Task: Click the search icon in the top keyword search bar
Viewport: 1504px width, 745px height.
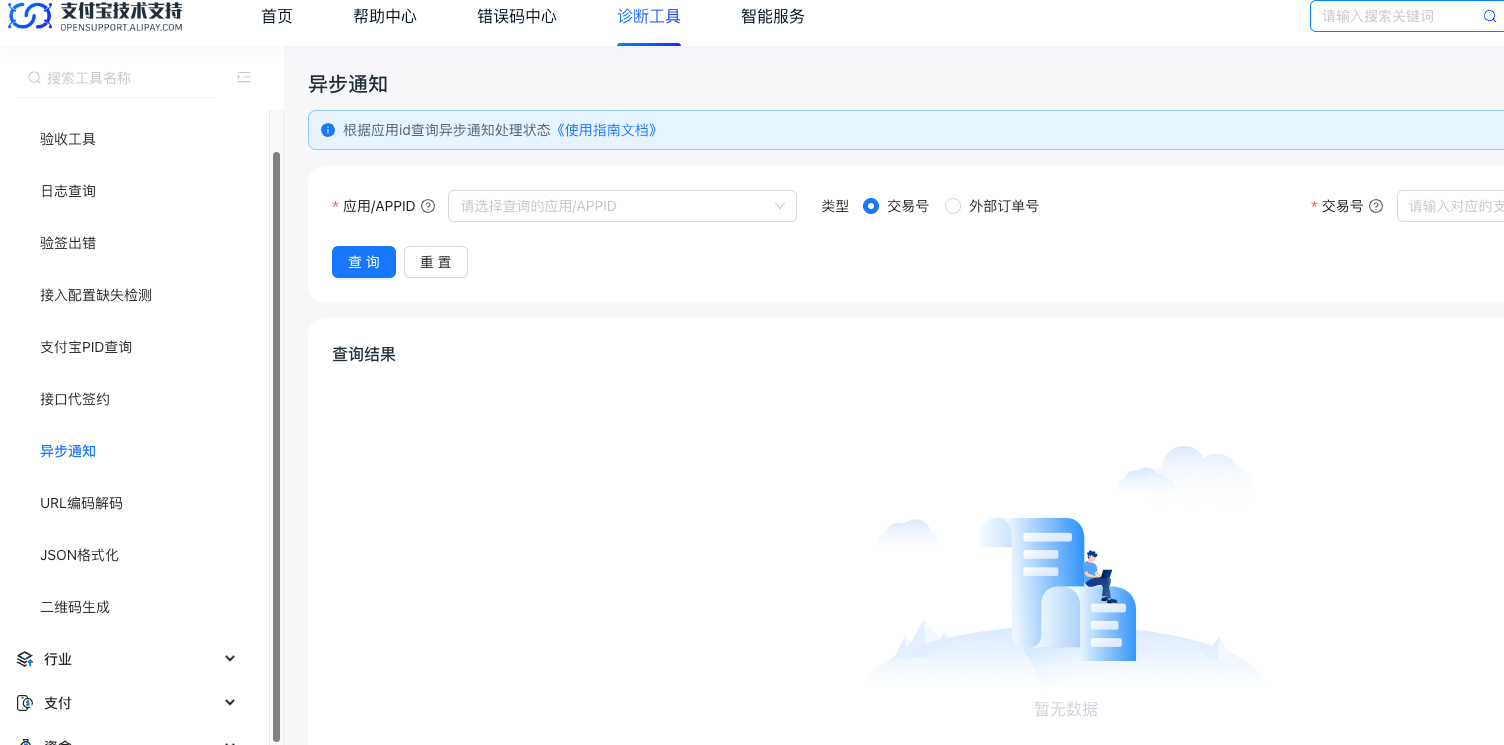Action: coord(1489,16)
